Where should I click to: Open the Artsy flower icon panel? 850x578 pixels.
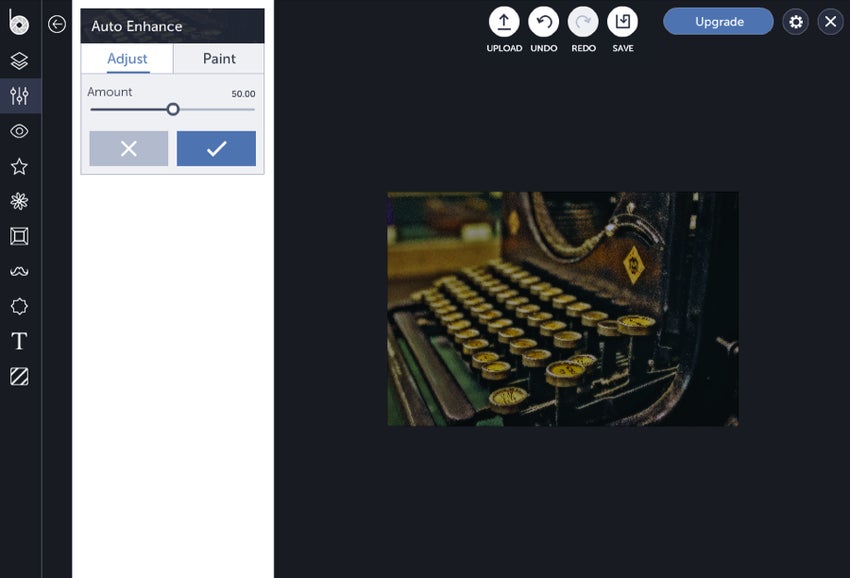pos(20,201)
